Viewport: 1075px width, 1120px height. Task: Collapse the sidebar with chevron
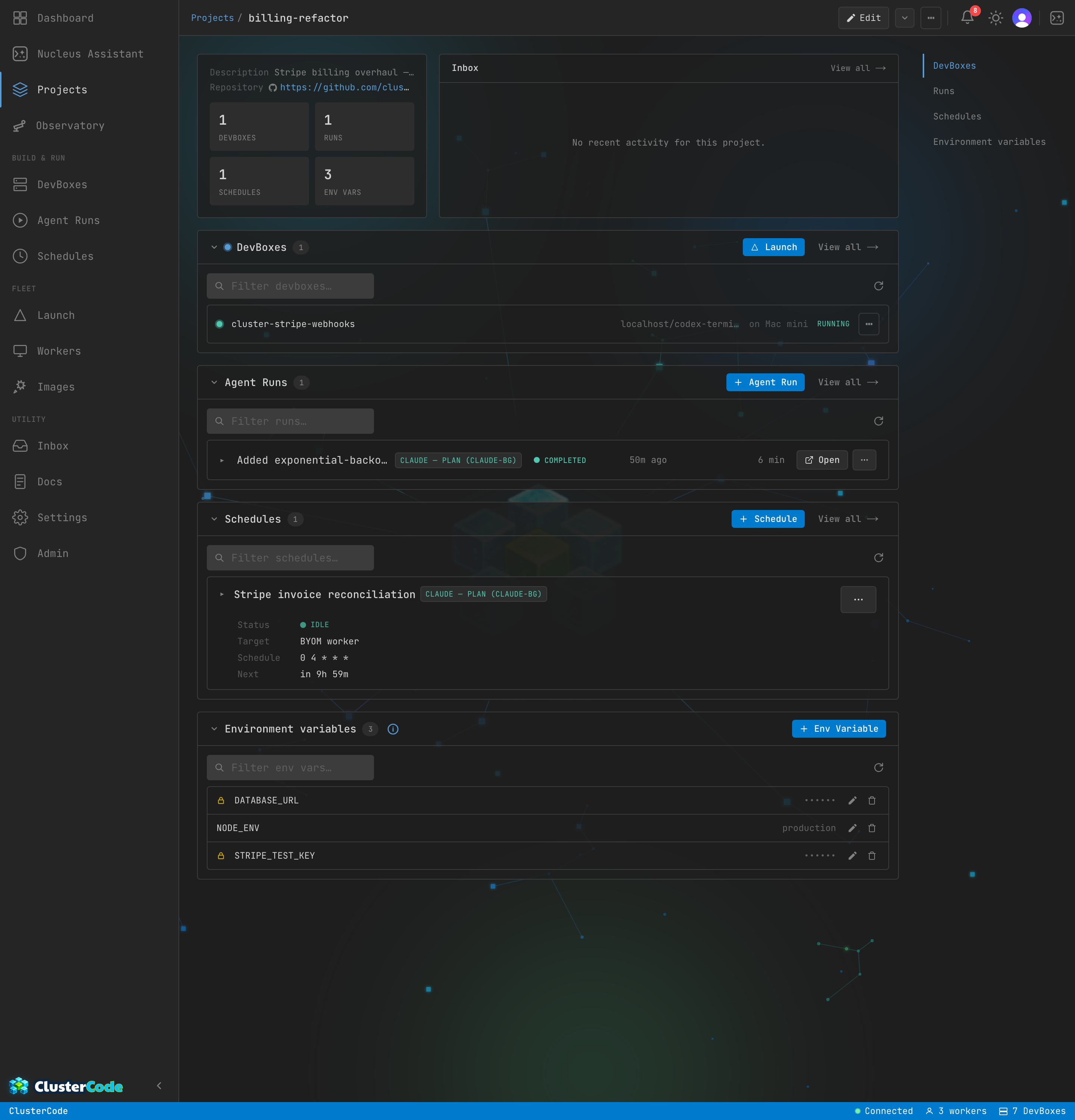(x=159, y=1086)
